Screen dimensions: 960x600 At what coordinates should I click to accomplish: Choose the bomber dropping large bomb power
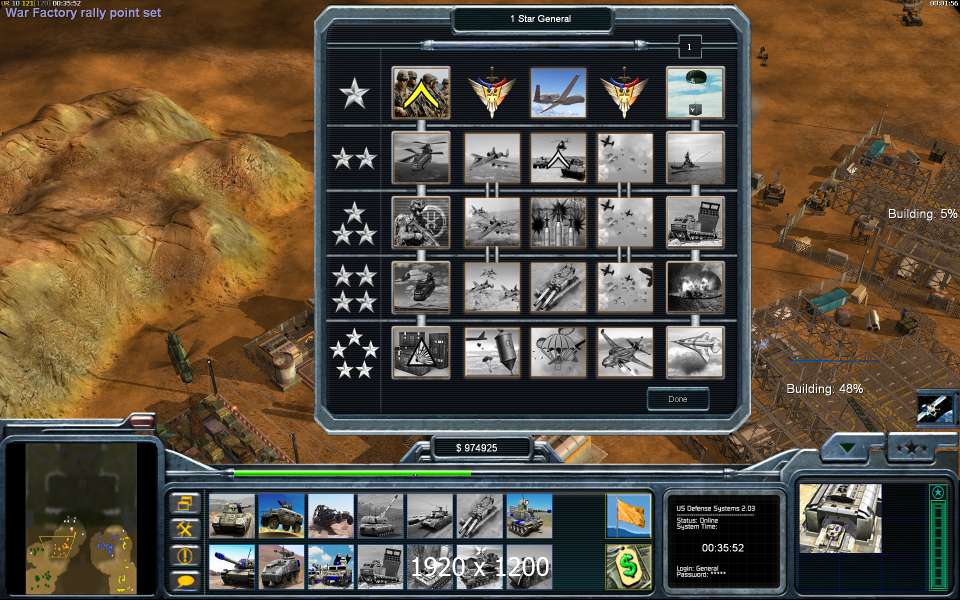click(x=492, y=352)
